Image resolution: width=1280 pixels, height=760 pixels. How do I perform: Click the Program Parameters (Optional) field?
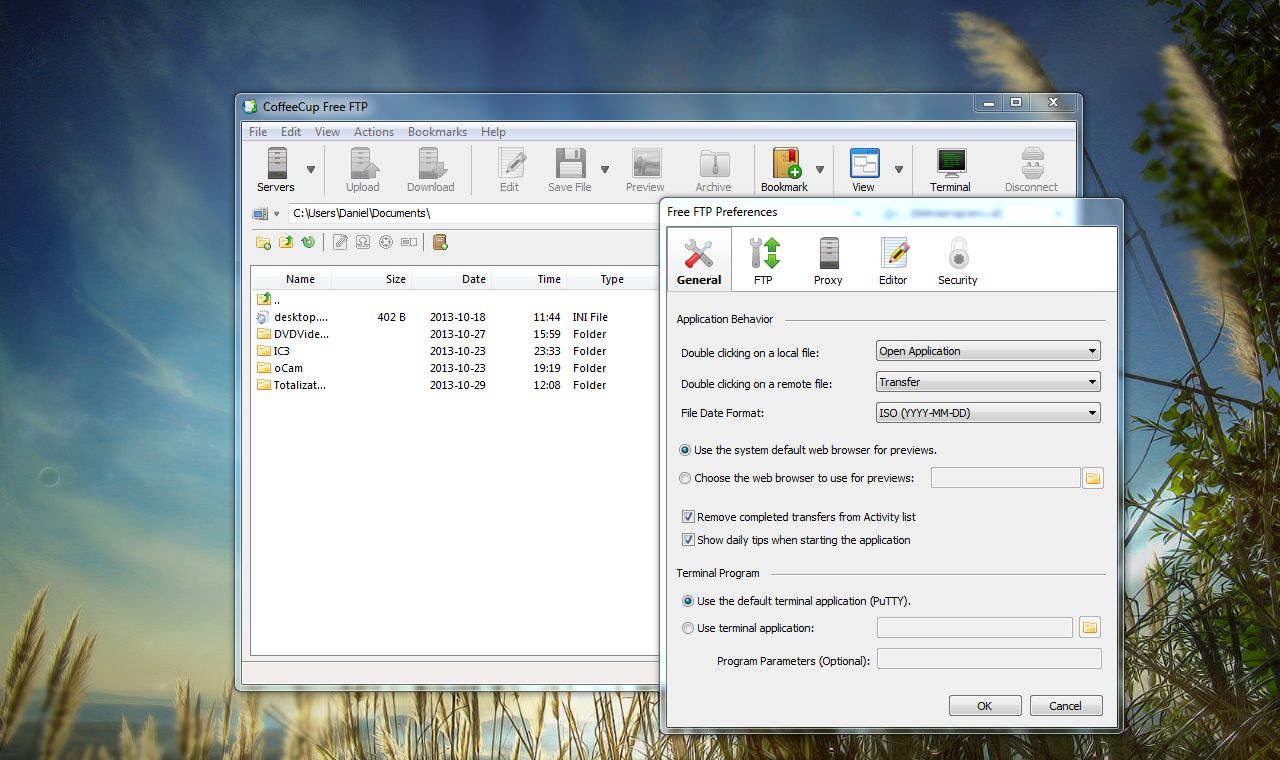989,658
